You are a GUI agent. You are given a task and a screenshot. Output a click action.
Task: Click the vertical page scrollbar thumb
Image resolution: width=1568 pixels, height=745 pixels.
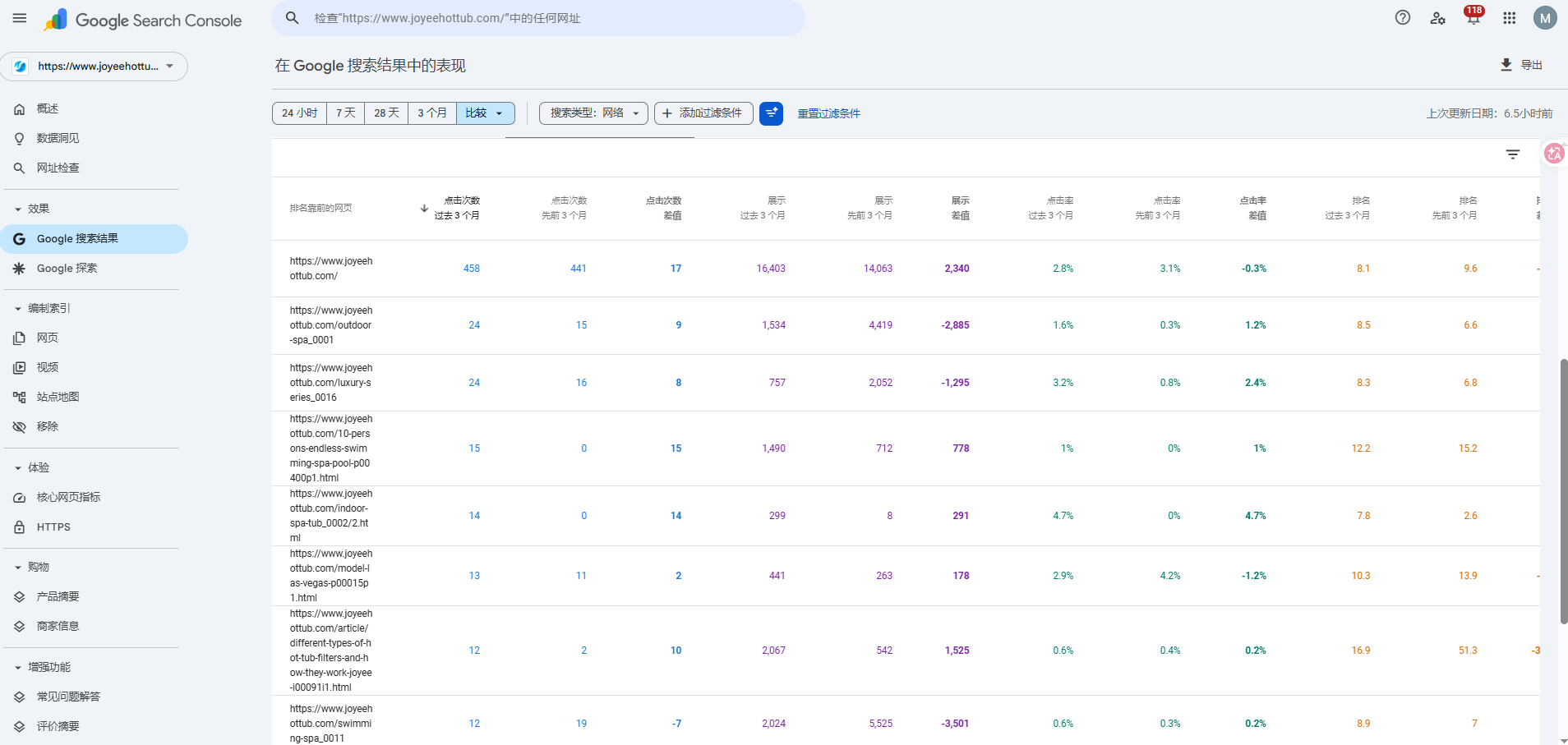[1564, 491]
